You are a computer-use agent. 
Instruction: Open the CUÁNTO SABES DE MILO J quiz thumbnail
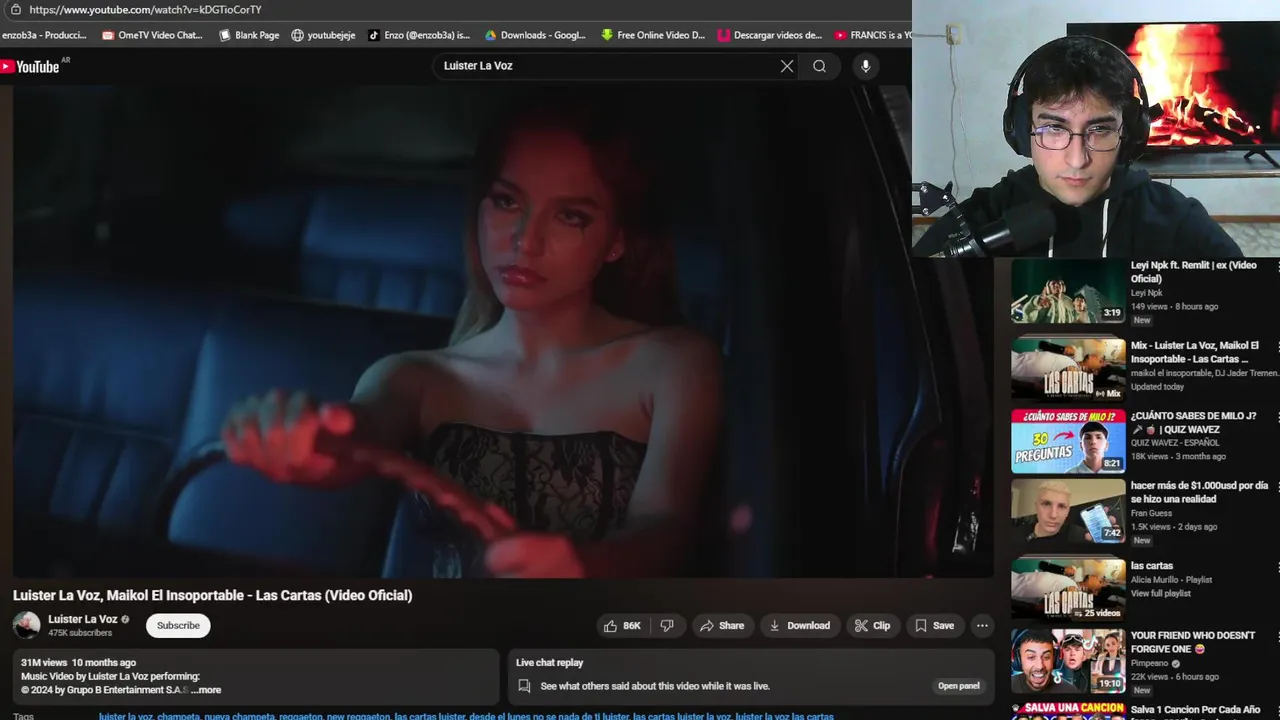(x=1068, y=441)
